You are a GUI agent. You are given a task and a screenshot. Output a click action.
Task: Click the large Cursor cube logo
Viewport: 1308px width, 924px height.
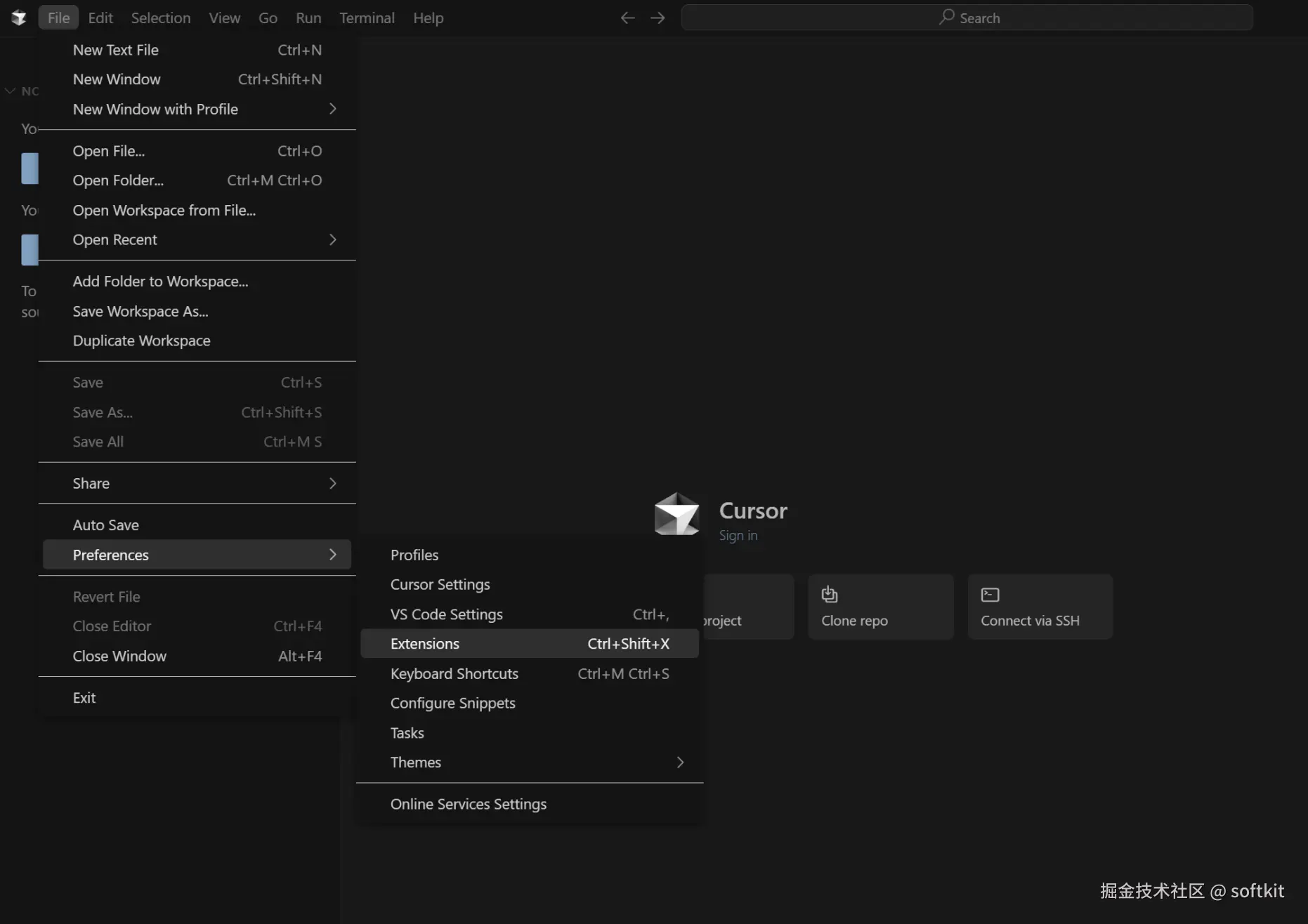676,514
